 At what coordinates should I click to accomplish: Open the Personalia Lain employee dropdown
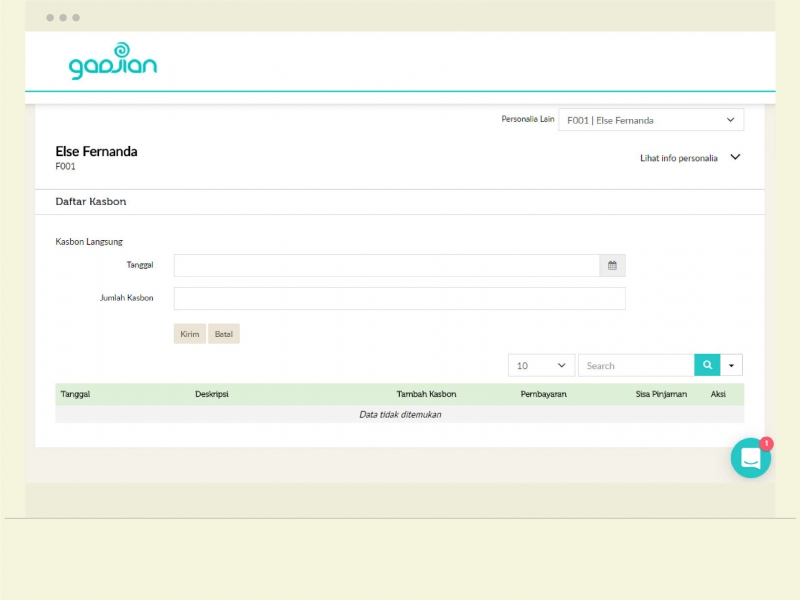pos(651,120)
